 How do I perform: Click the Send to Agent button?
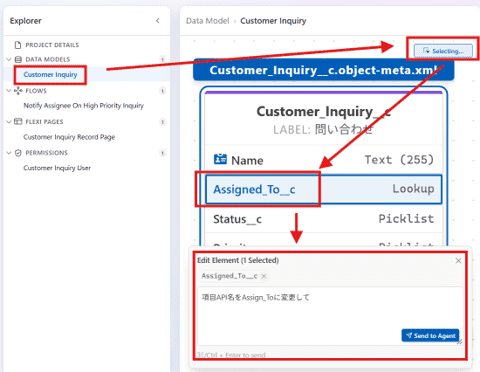pos(430,335)
